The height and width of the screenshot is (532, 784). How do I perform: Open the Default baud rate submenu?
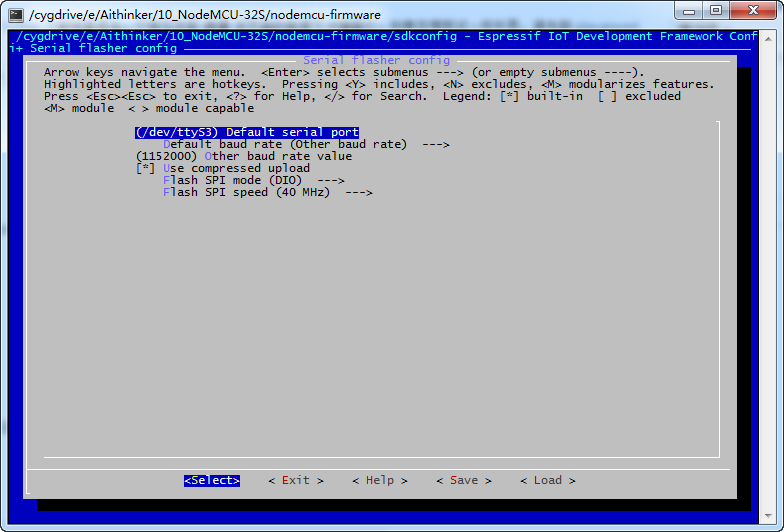point(306,144)
